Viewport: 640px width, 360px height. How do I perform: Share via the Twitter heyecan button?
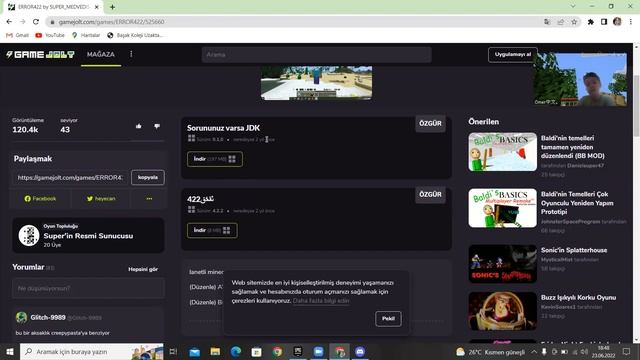[x=101, y=199]
